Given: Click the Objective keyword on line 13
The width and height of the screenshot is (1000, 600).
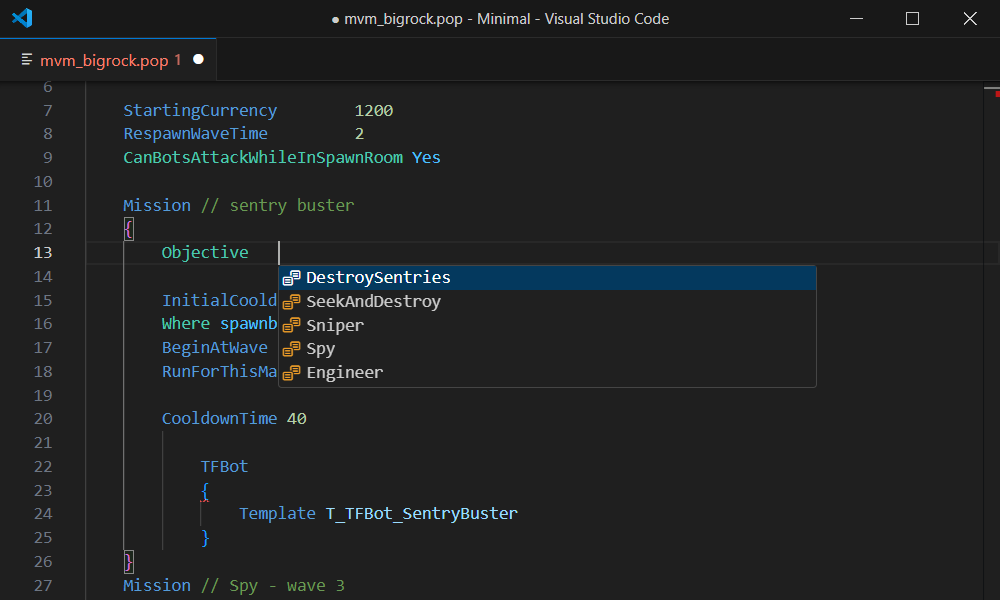Looking at the screenshot, I should (x=205, y=252).
